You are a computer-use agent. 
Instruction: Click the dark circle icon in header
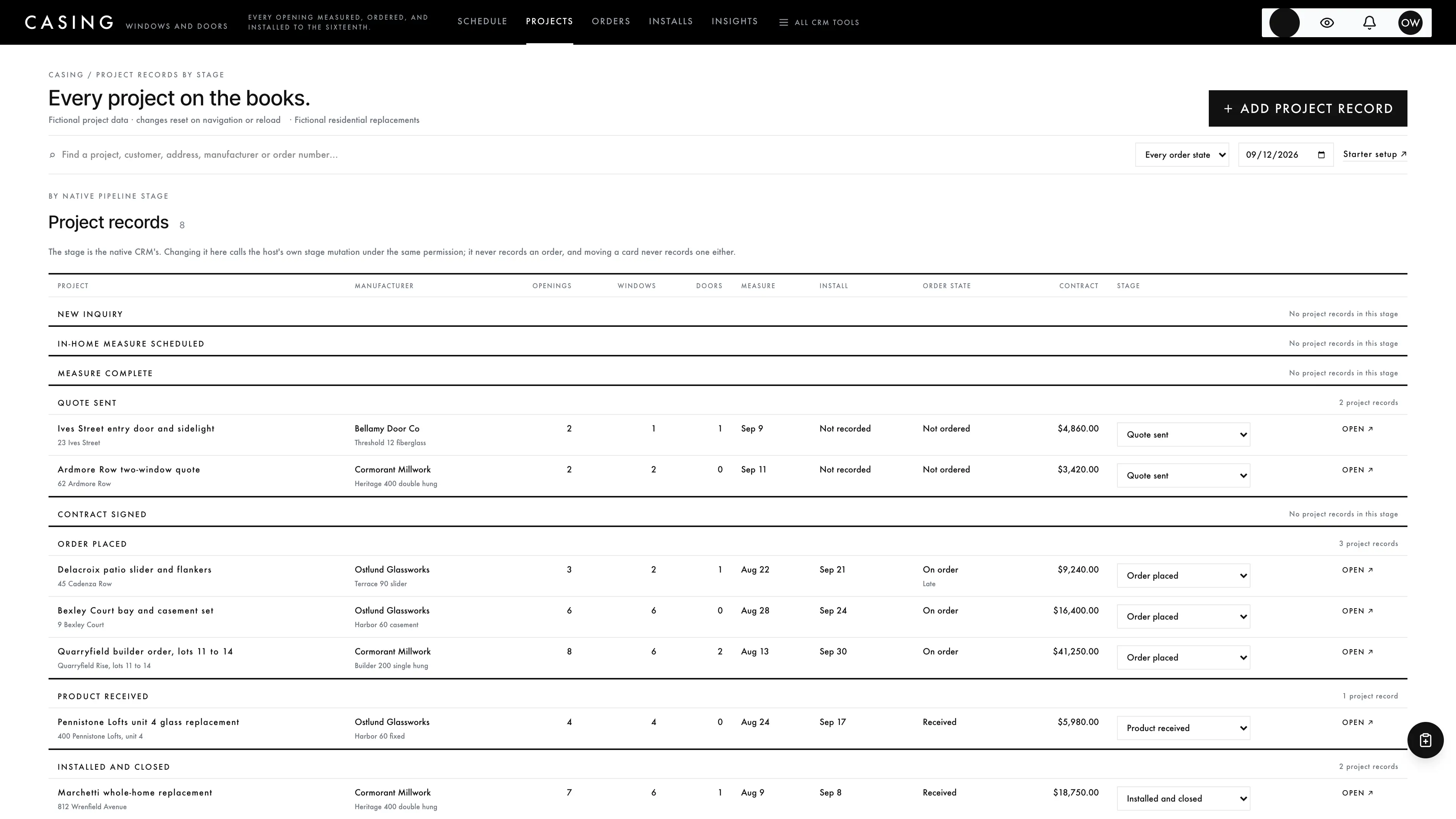click(x=1284, y=23)
